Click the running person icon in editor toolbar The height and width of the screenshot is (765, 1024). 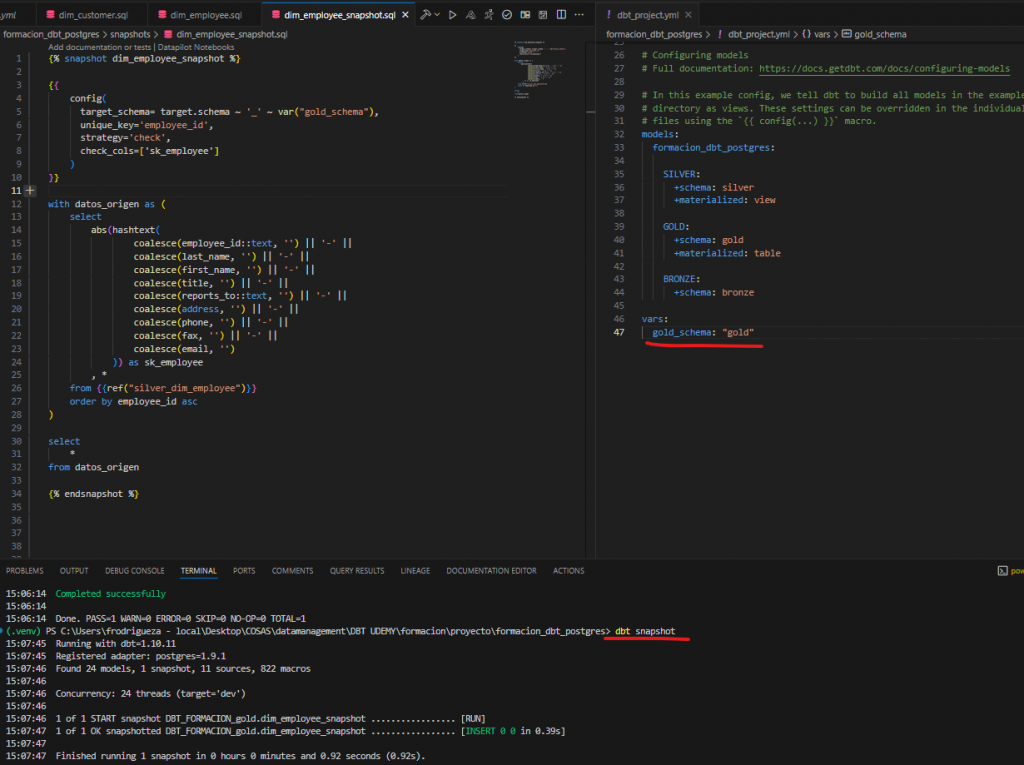point(489,15)
